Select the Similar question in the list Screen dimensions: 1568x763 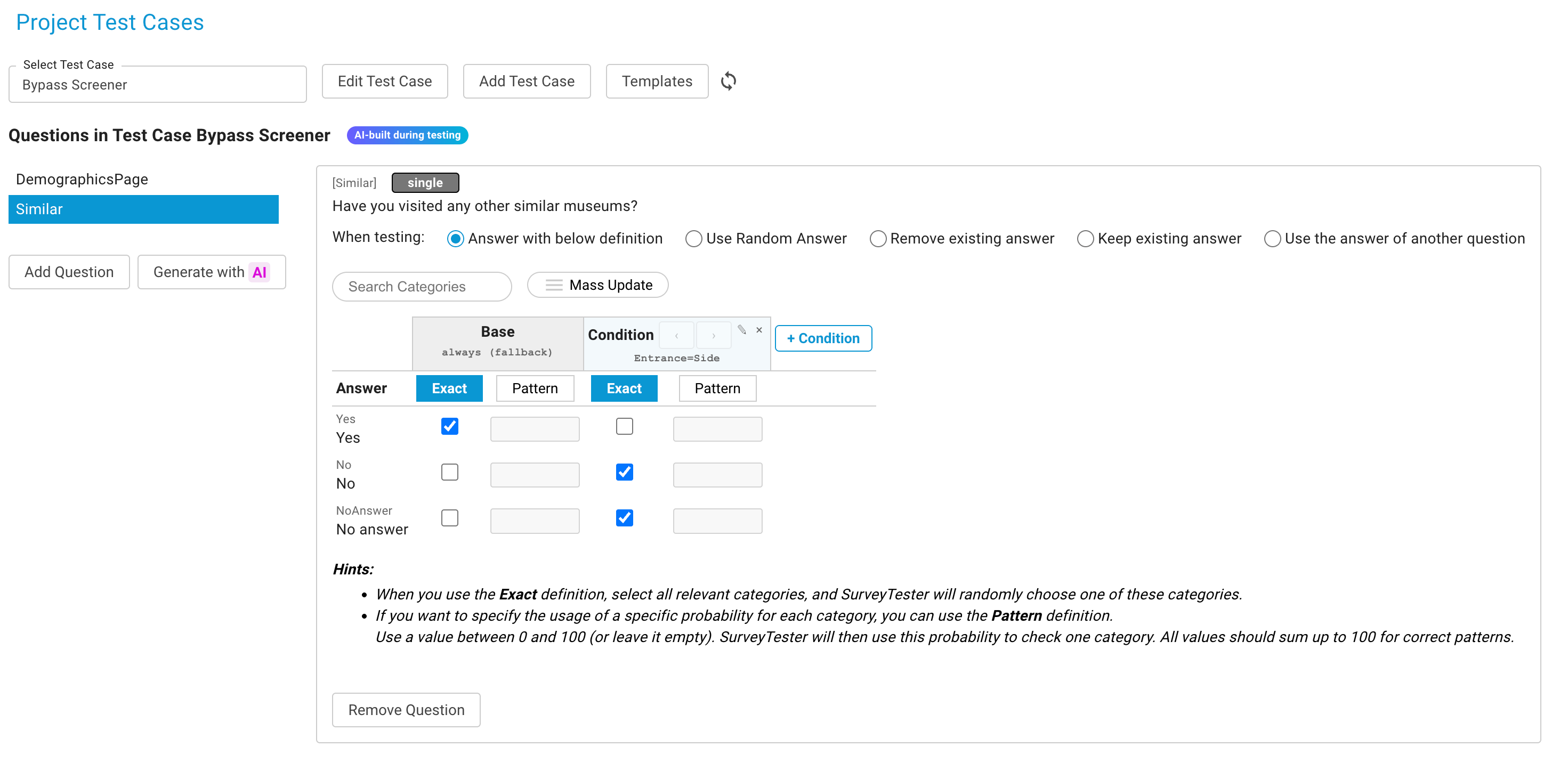click(144, 209)
